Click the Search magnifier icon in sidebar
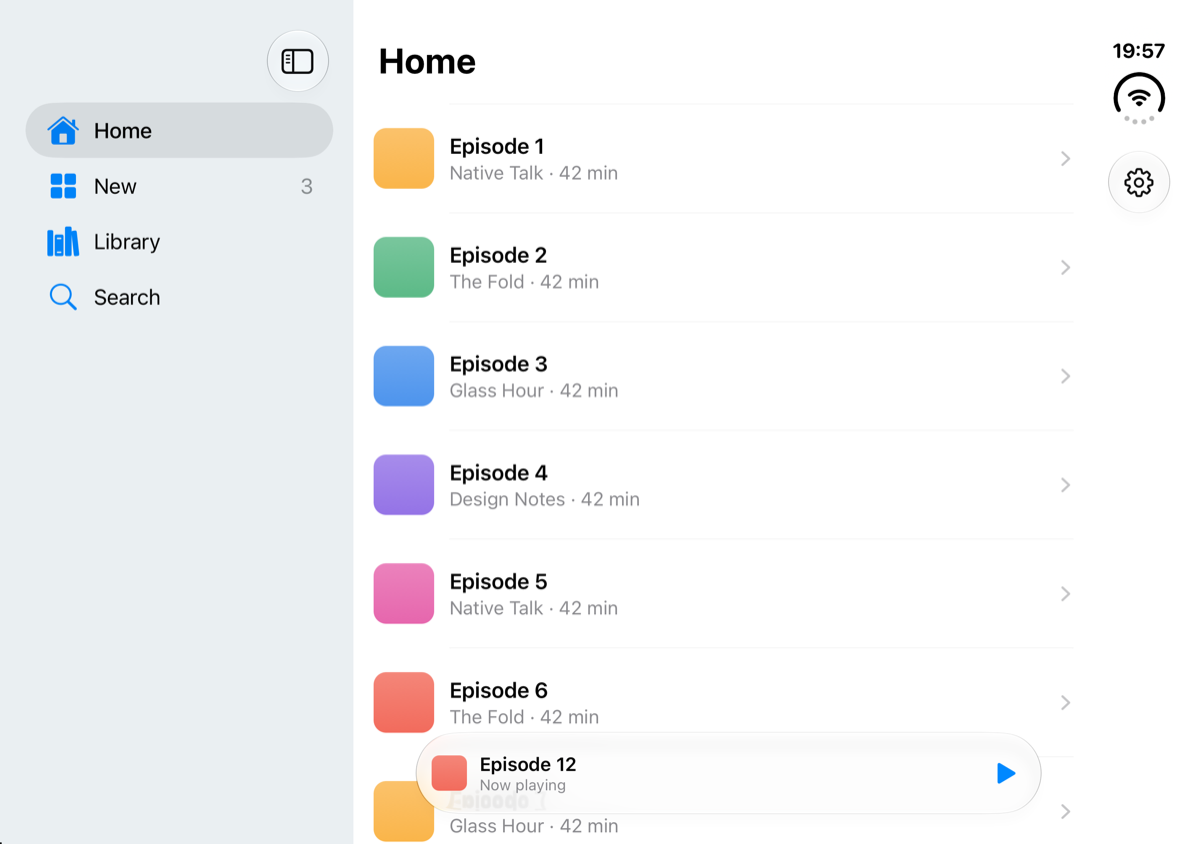Viewport: 1200px width, 844px height. [x=63, y=297]
